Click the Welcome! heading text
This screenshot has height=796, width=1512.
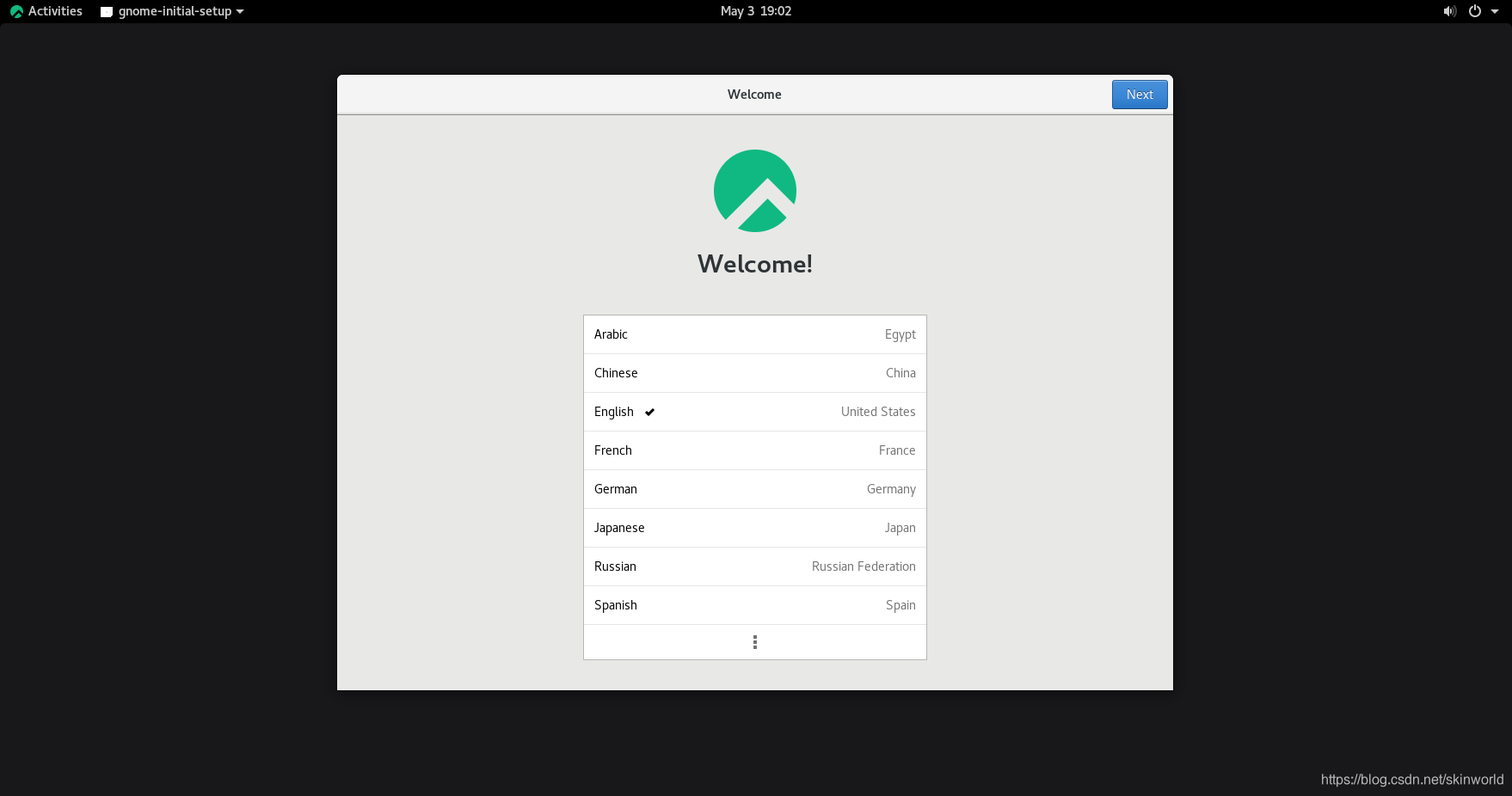(755, 264)
